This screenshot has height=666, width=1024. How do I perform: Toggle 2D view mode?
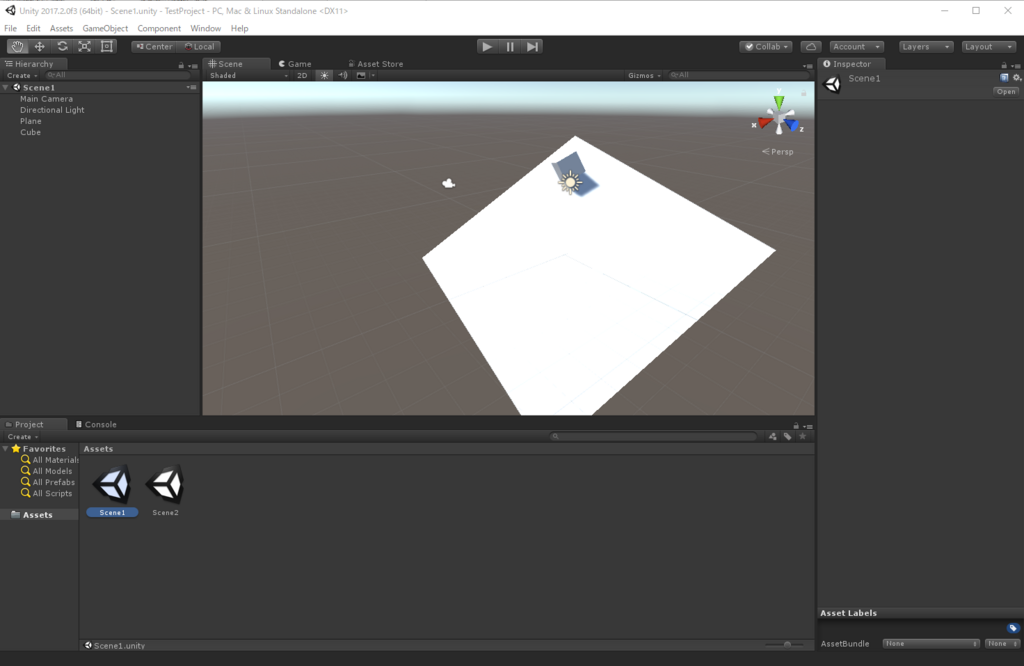(302, 75)
